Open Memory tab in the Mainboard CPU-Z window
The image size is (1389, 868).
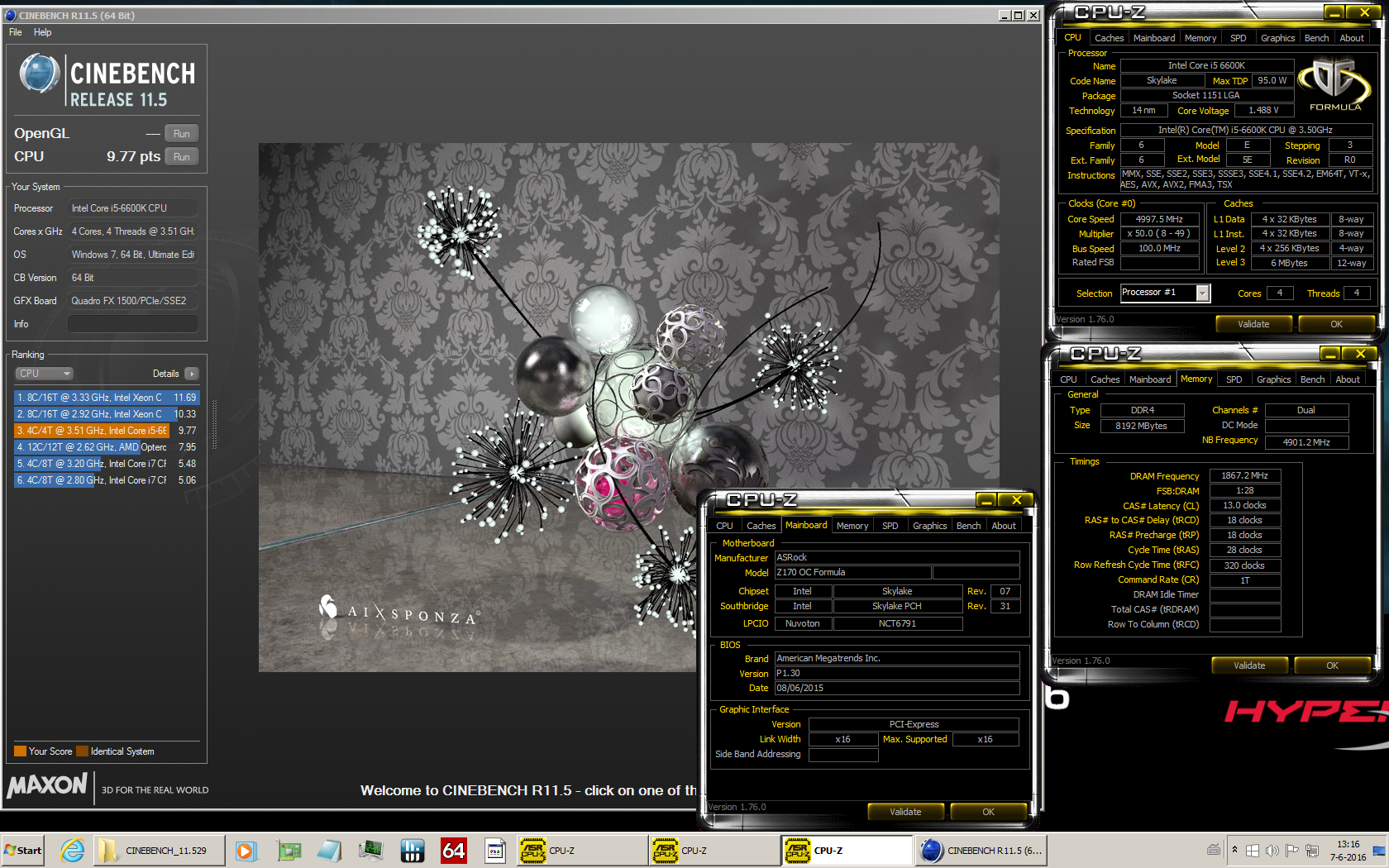(x=852, y=526)
